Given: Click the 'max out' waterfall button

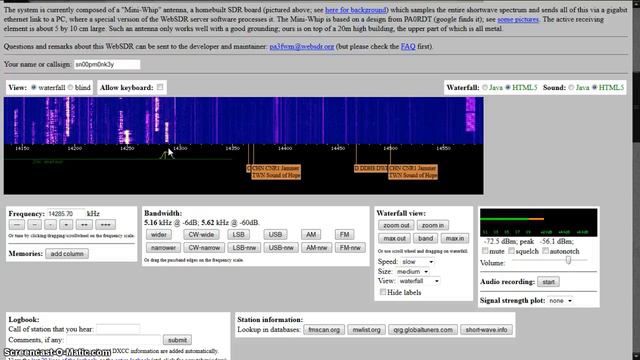Looking at the screenshot, I should click(394, 238).
